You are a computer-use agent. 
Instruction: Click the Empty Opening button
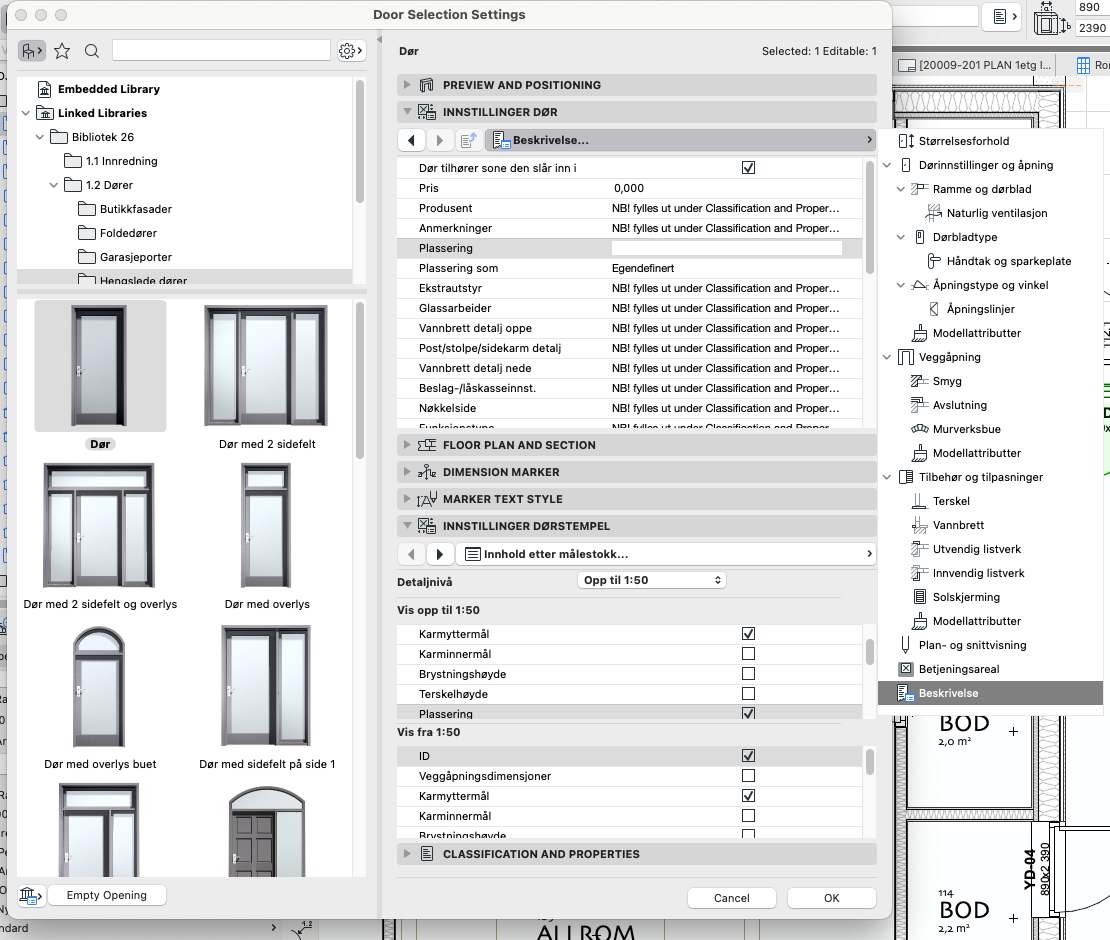pos(106,895)
